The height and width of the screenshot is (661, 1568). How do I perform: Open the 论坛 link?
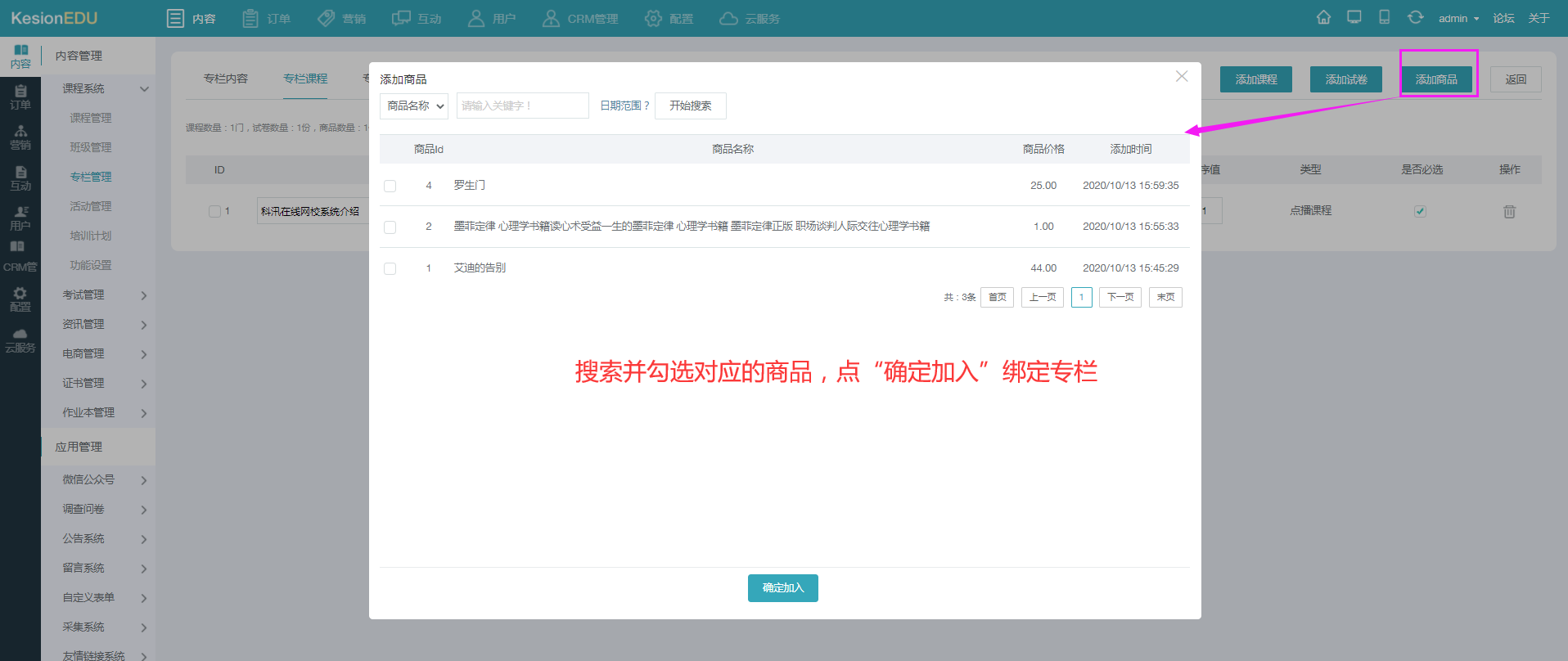(x=1503, y=18)
